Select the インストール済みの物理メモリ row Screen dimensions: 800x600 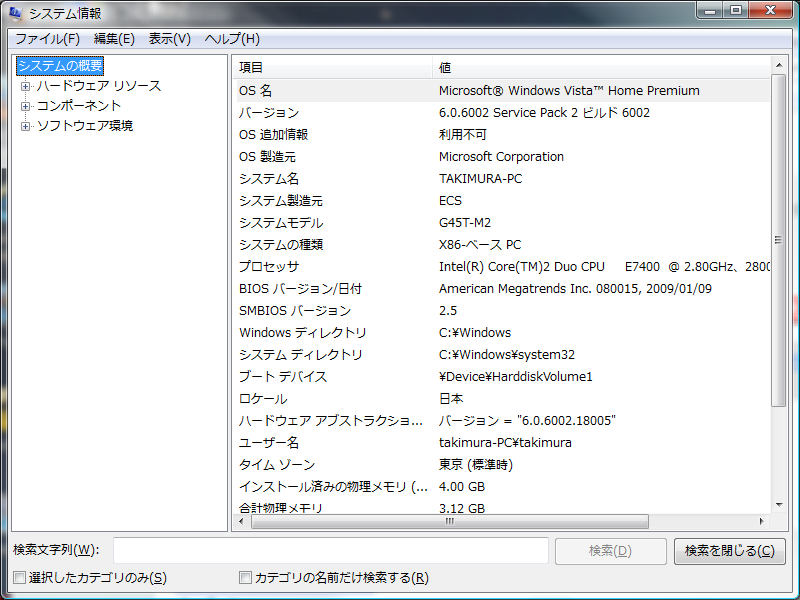pos(502,487)
